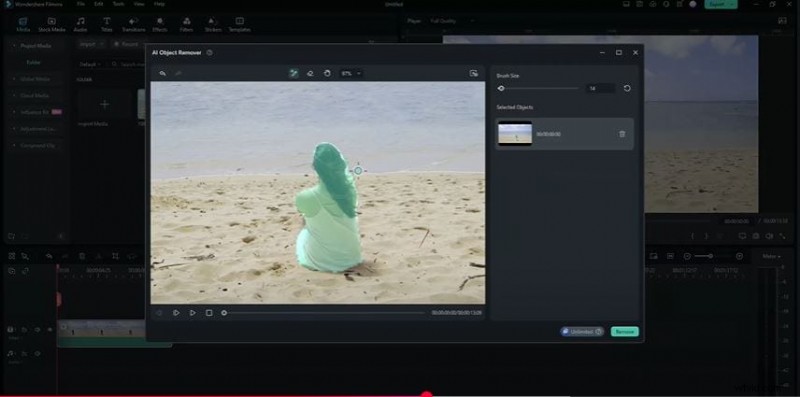Click the Import Media plus tile

click(104, 105)
